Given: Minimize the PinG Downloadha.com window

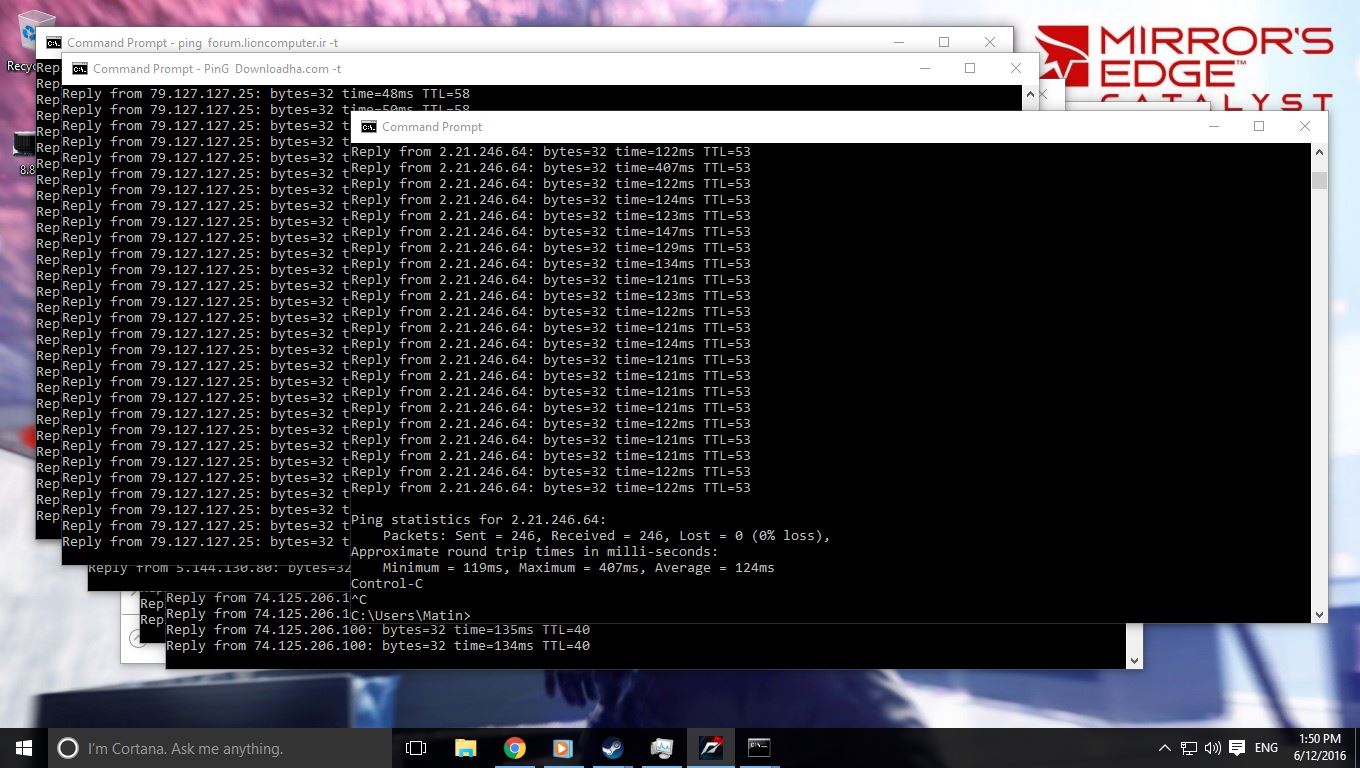Looking at the screenshot, I should [x=924, y=68].
